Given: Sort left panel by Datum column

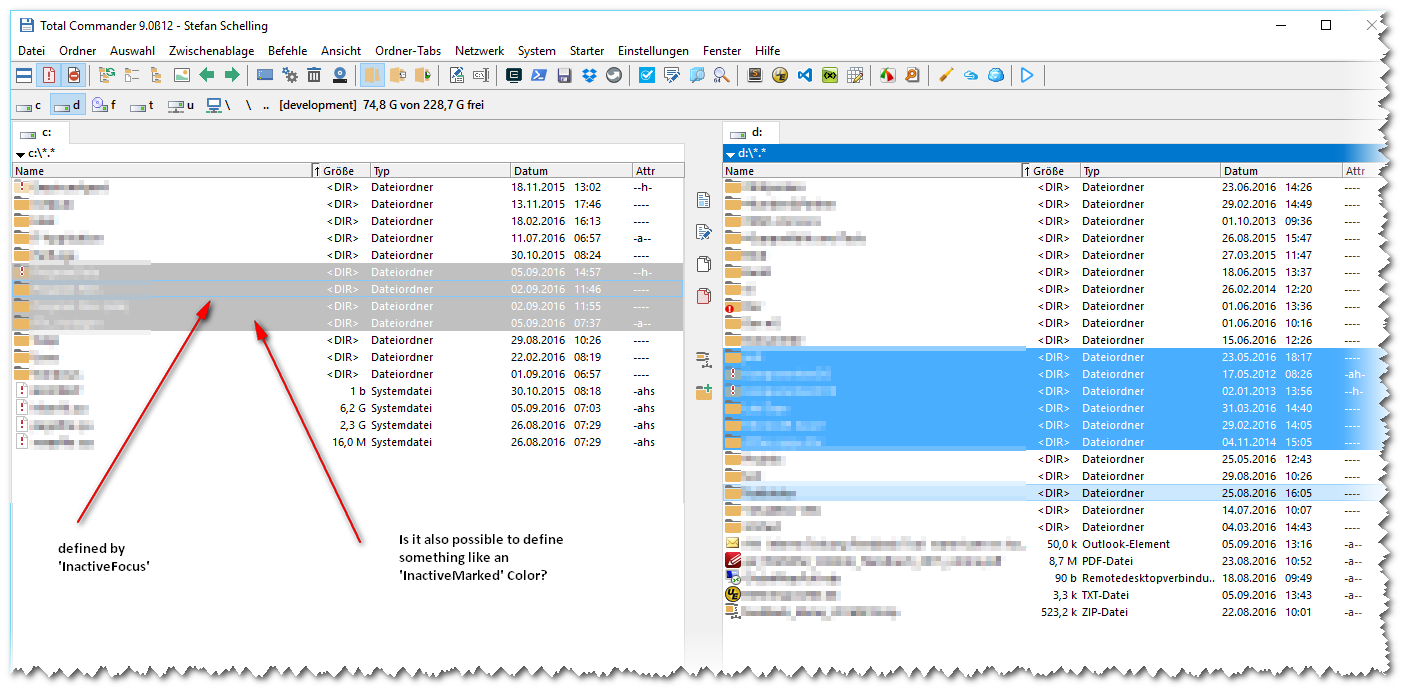Looking at the screenshot, I should 571,171.
